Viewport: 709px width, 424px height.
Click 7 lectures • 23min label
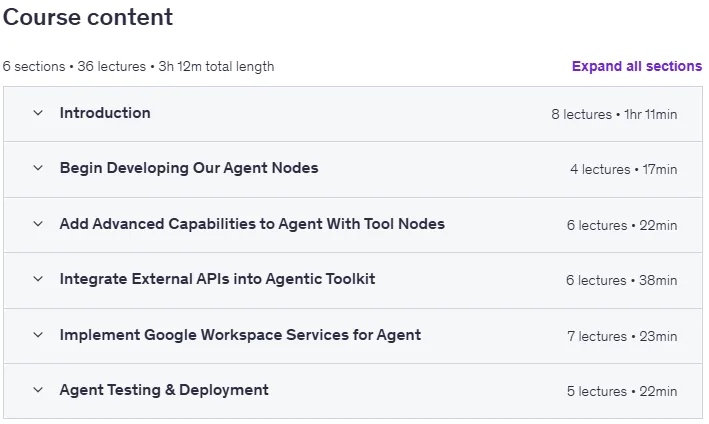622,336
